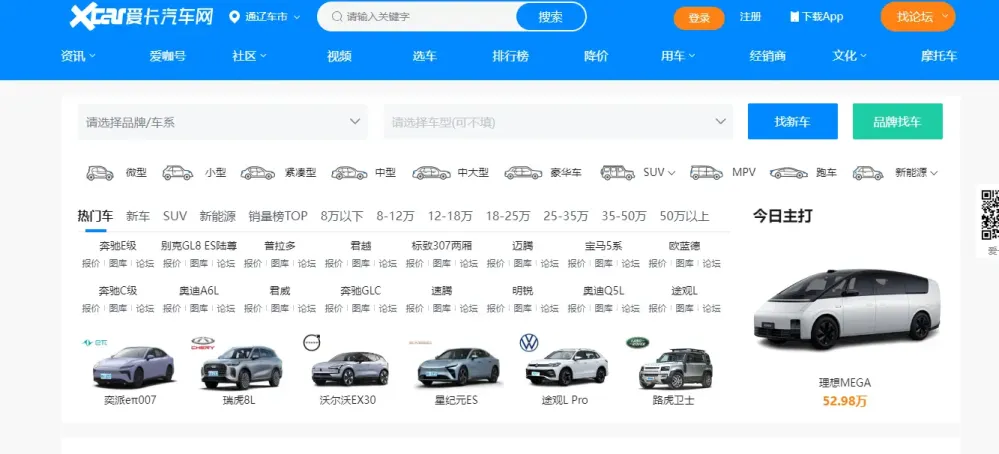Open the 瑞虎8L car thumbnail

coord(241,367)
